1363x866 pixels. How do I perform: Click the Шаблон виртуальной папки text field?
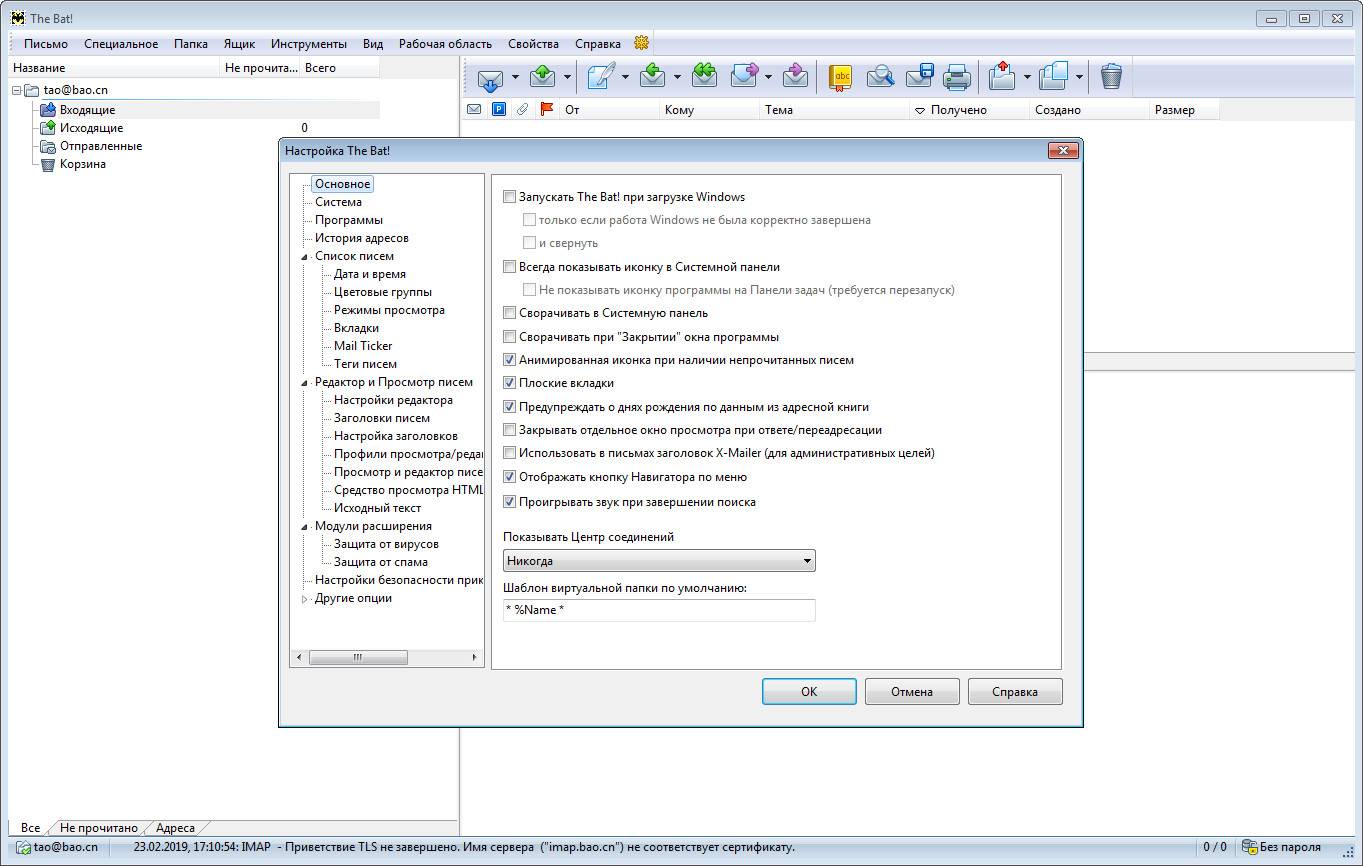659,610
